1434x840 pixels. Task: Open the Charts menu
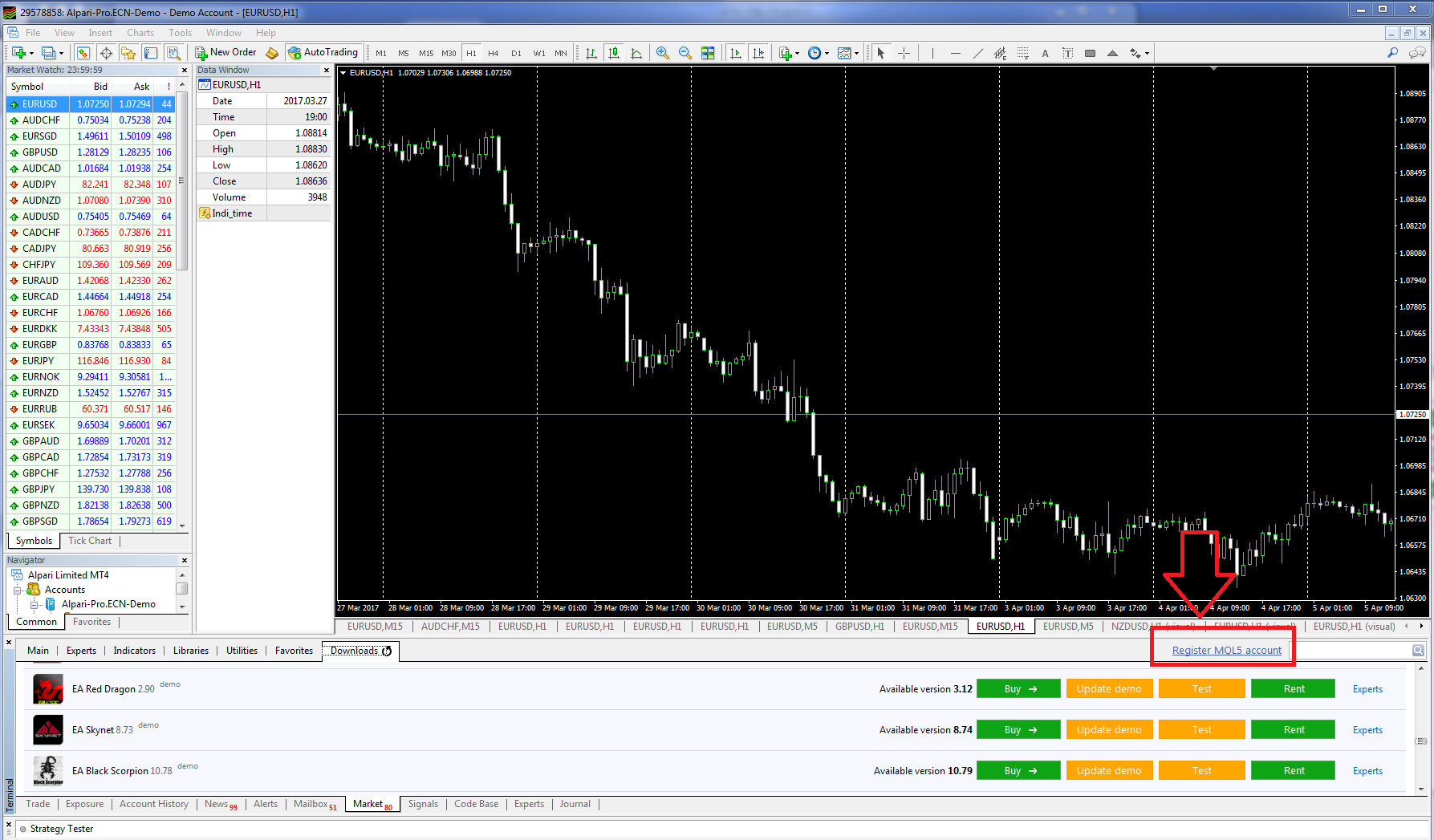140,33
